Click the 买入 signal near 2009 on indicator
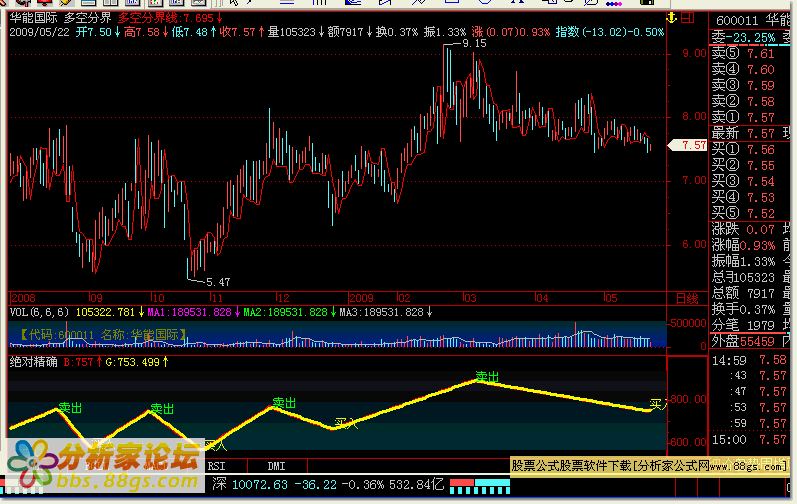The height and width of the screenshot is (504, 797). [346, 423]
